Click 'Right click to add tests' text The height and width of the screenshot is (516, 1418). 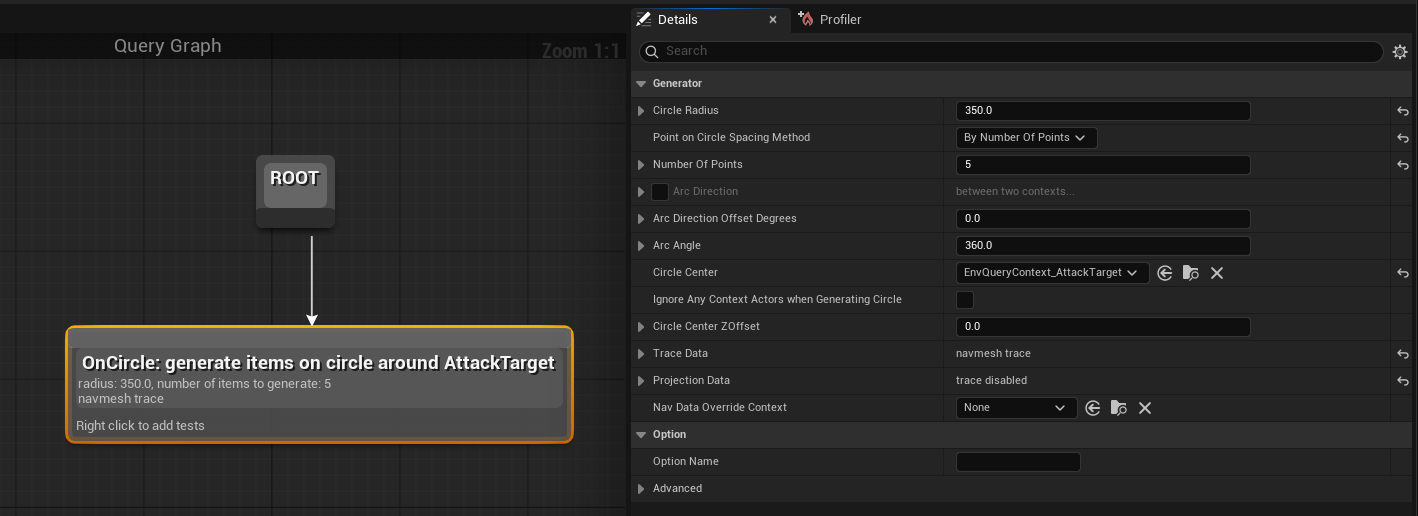(140, 426)
